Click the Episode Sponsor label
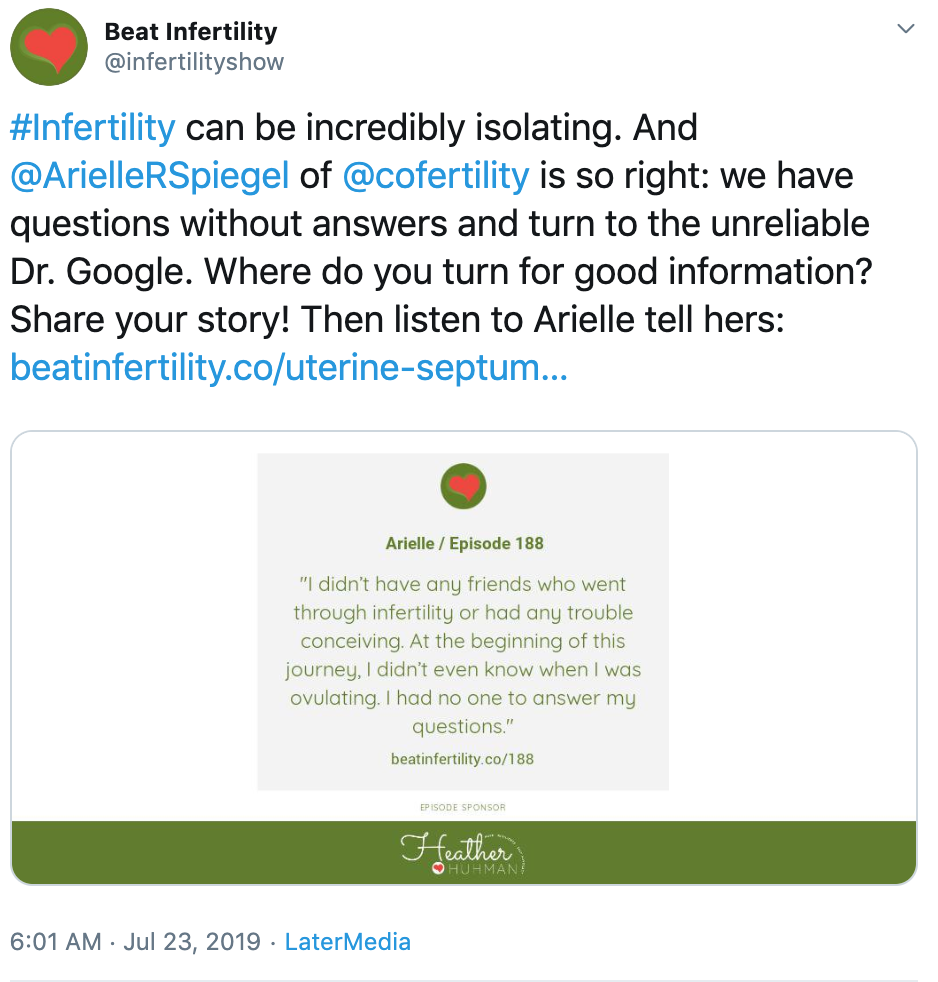 463,807
